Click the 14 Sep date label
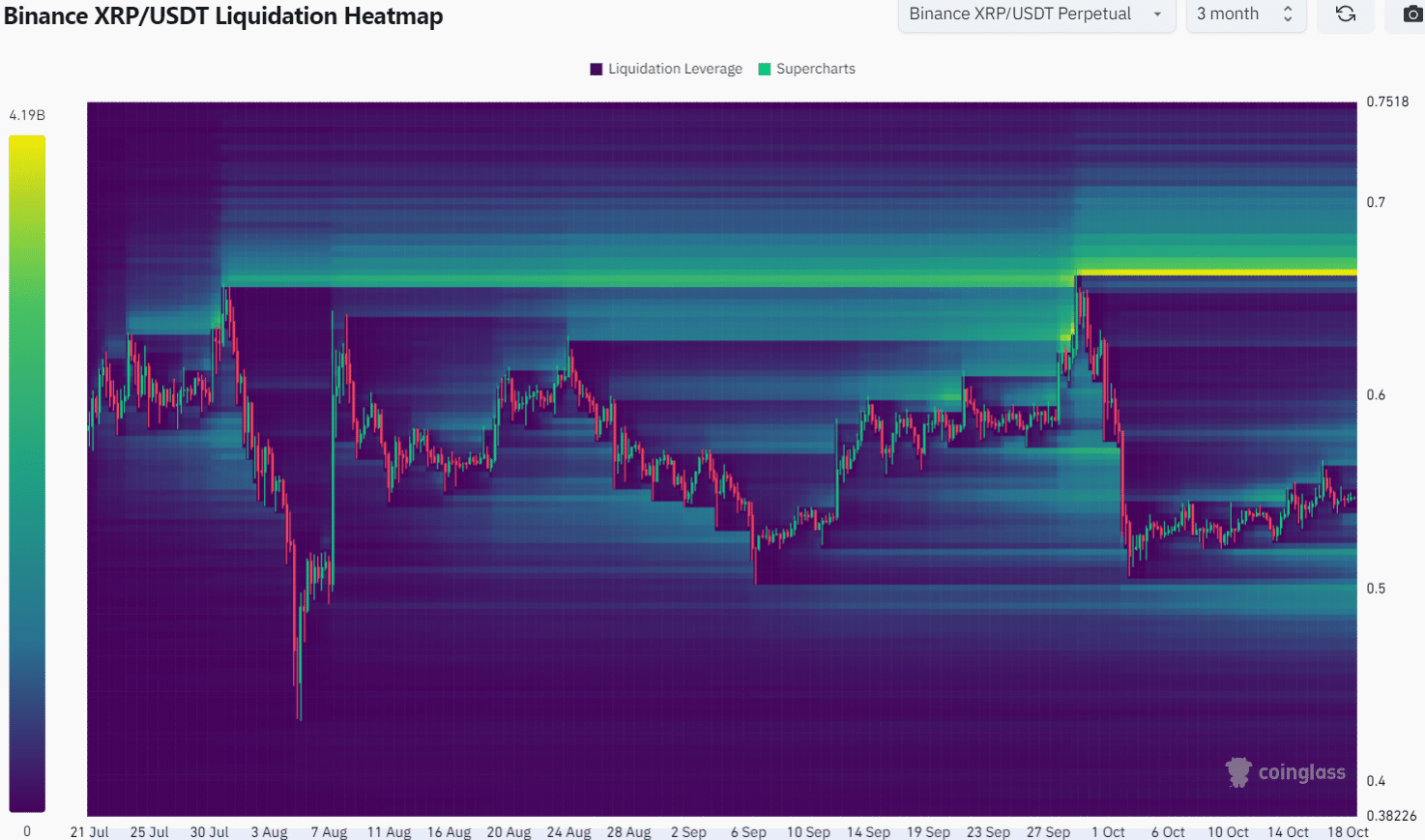 tap(868, 831)
